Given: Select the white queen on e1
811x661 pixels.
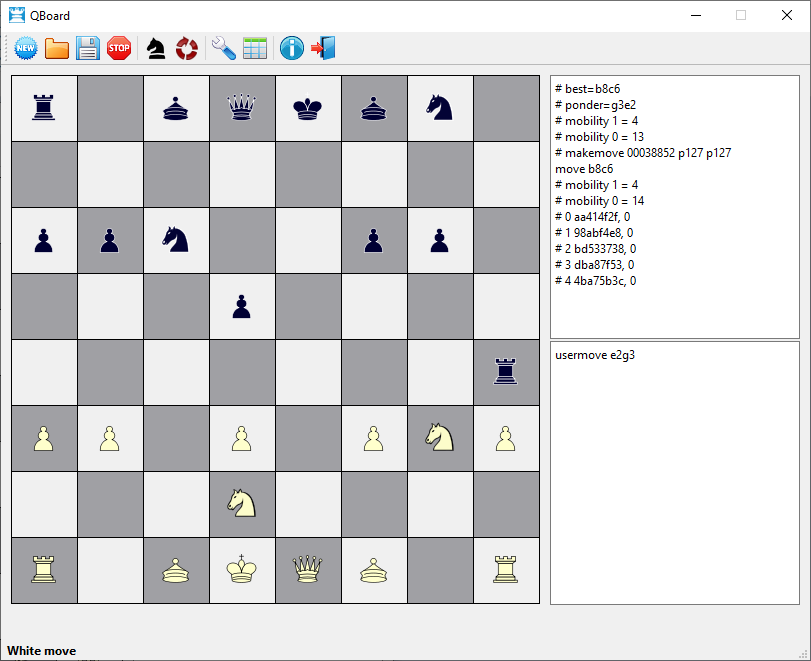Looking at the screenshot, I should coord(308,570).
